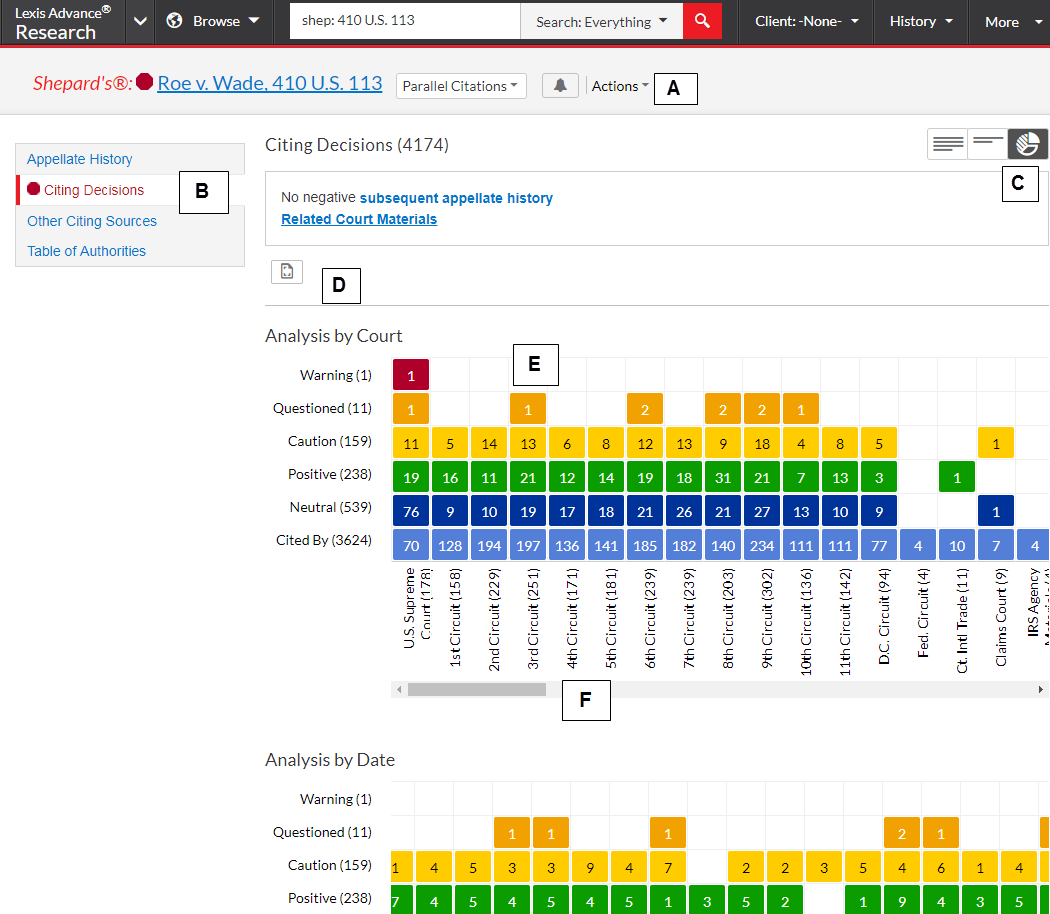
Task: Expand the History menu
Action: (921, 21)
